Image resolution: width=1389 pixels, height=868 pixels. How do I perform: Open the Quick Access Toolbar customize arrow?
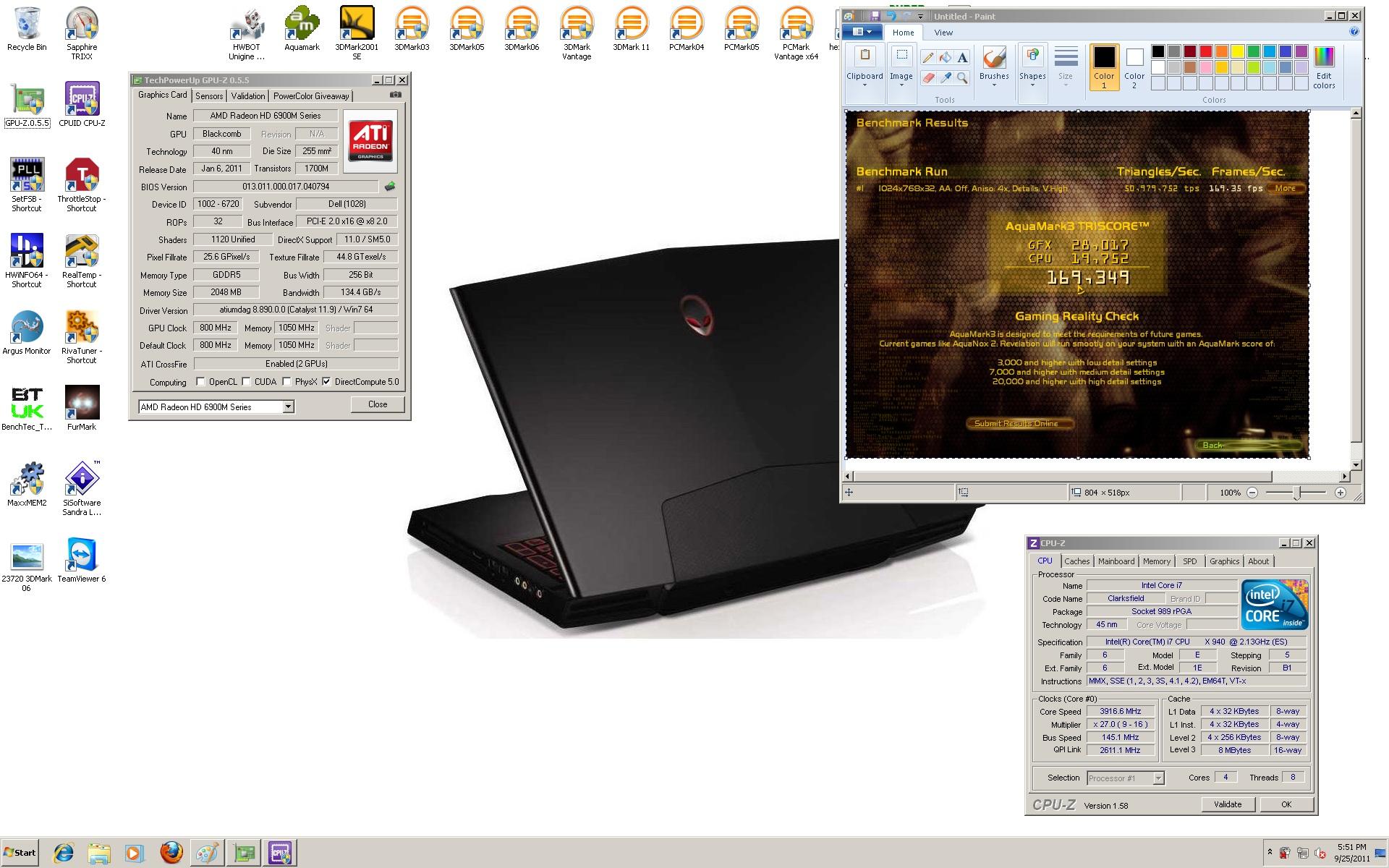coord(921,16)
